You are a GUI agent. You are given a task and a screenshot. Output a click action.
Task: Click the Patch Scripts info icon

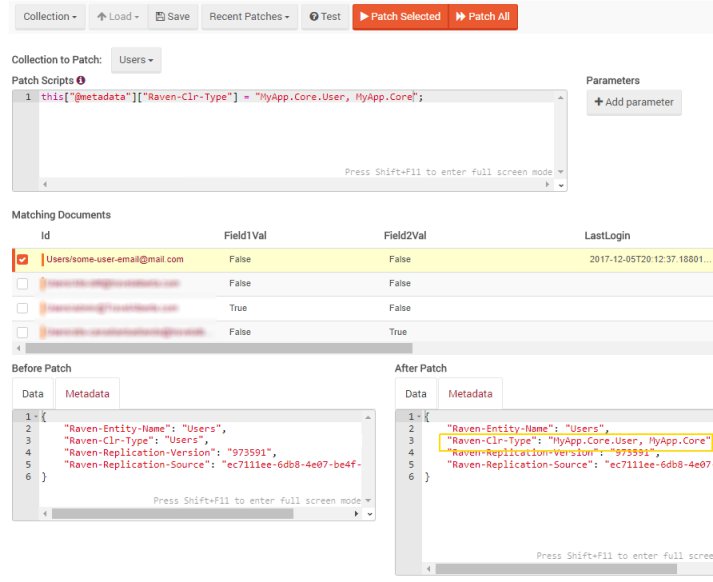[81, 80]
